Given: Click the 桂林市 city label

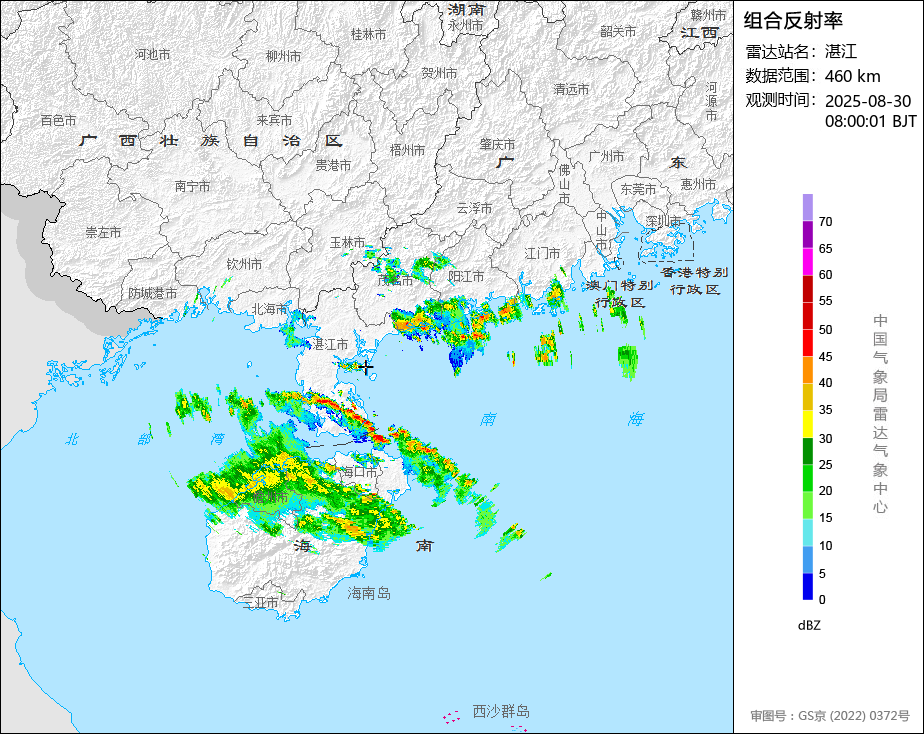Looking at the screenshot, I should click(x=368, y=35).
